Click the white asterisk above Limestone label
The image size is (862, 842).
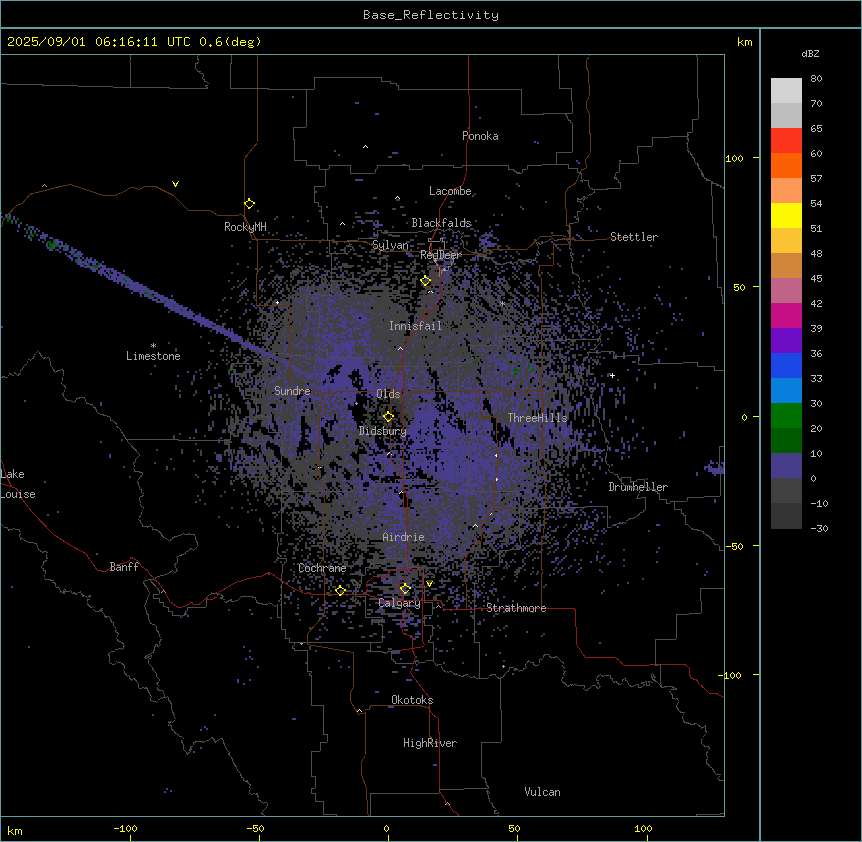[x=153, y=346]
